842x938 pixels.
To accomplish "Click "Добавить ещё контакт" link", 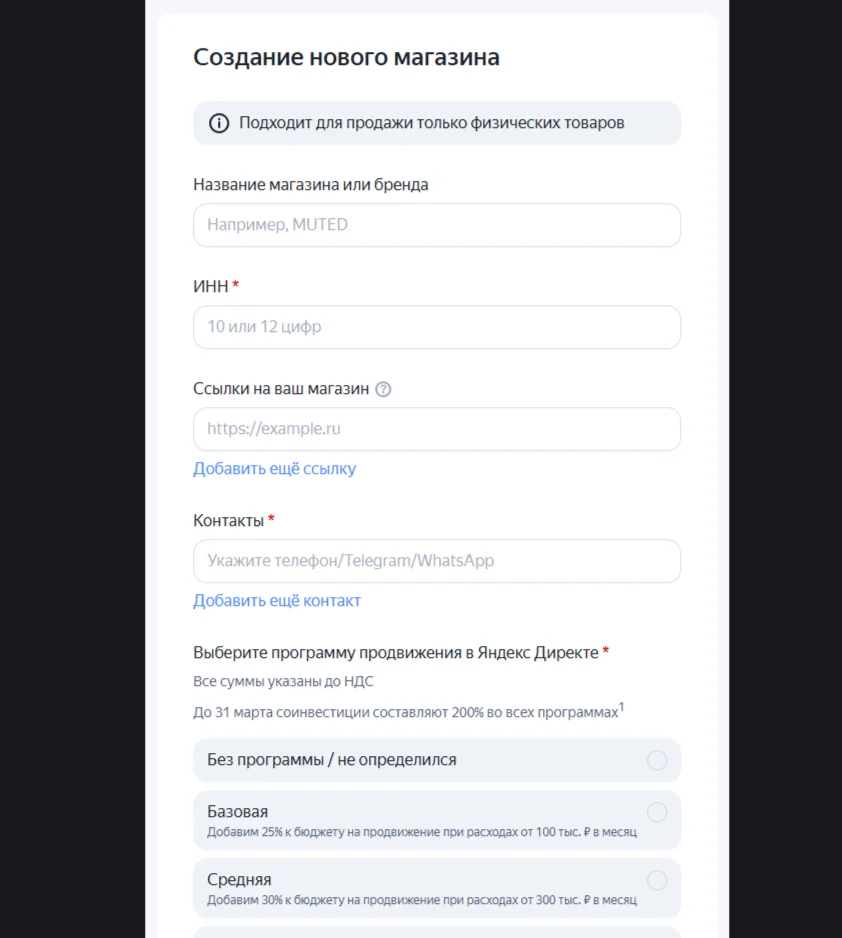I will pos(277,600).
